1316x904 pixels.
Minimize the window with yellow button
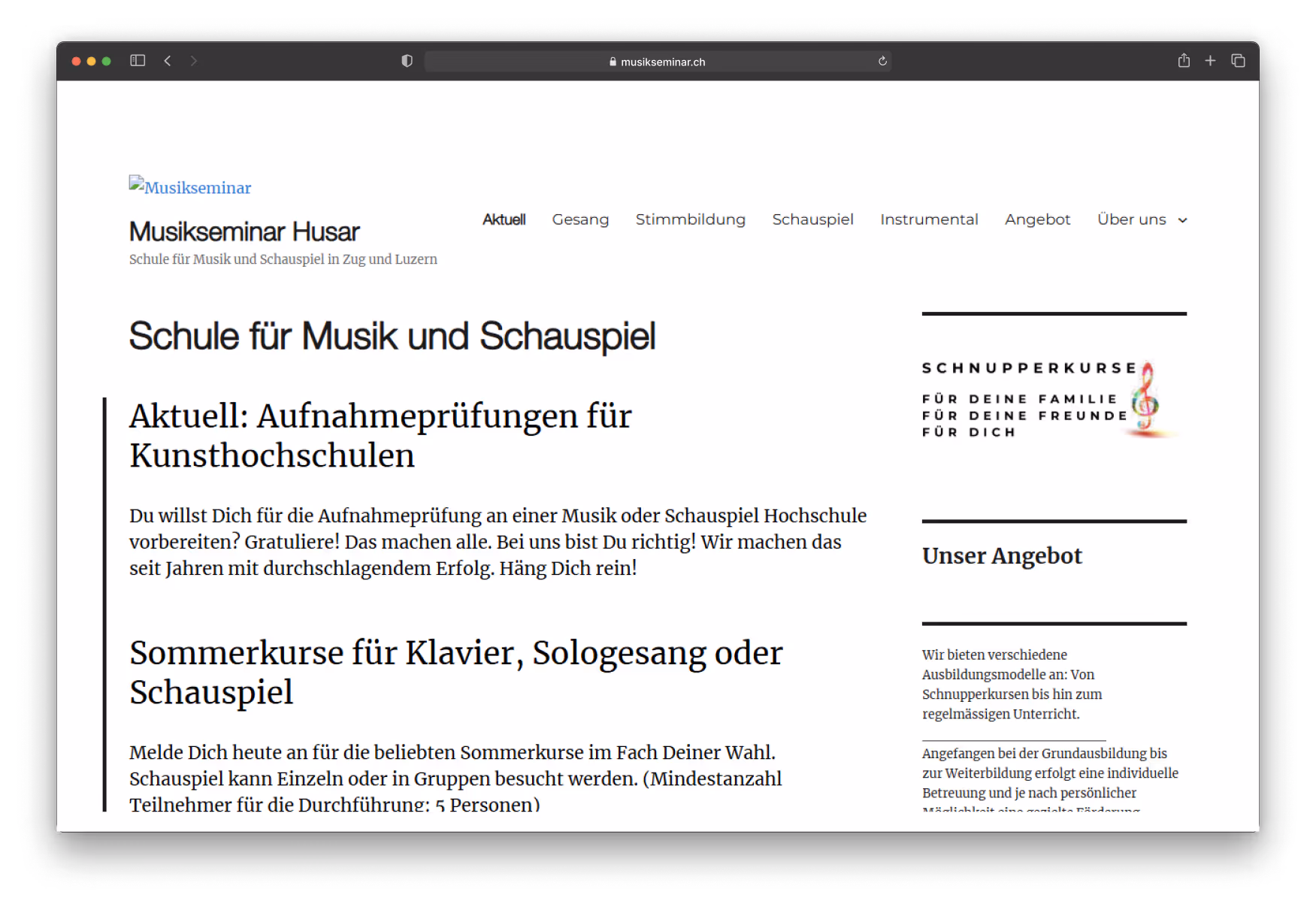pos(91,61)
